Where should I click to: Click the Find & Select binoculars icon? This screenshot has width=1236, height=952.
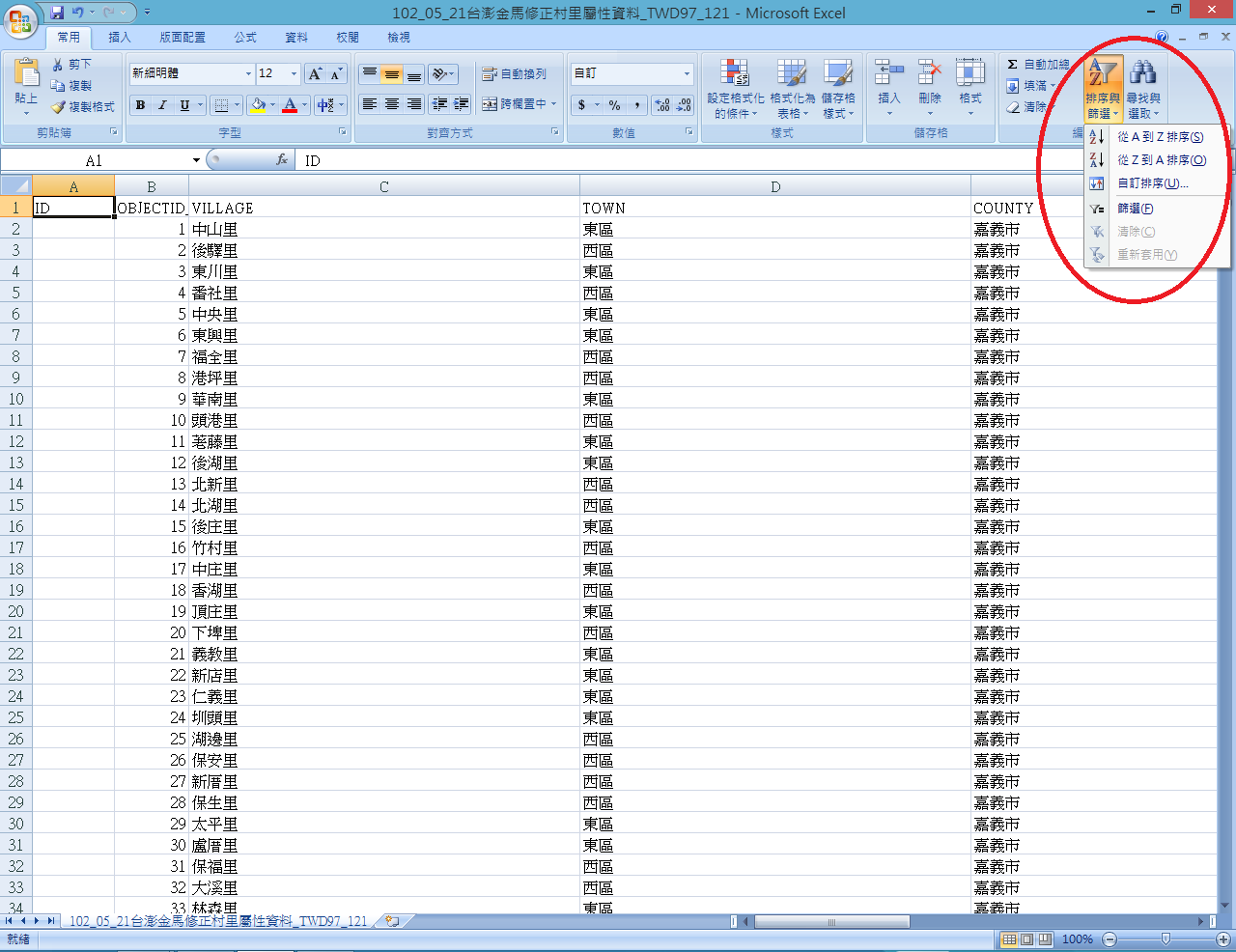pos(1143,74)
